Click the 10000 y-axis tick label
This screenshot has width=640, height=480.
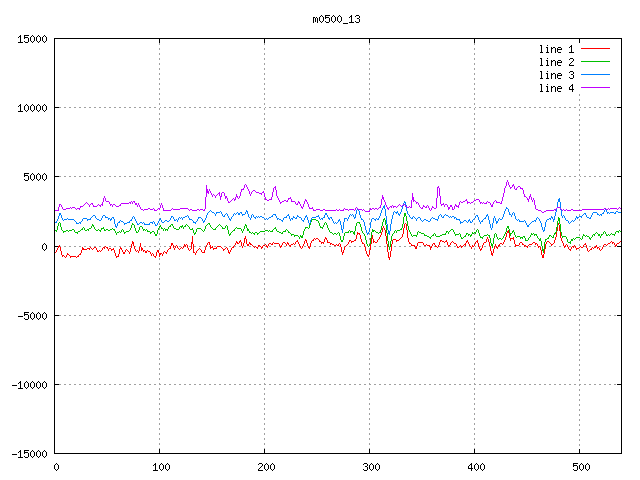point(31,108)
